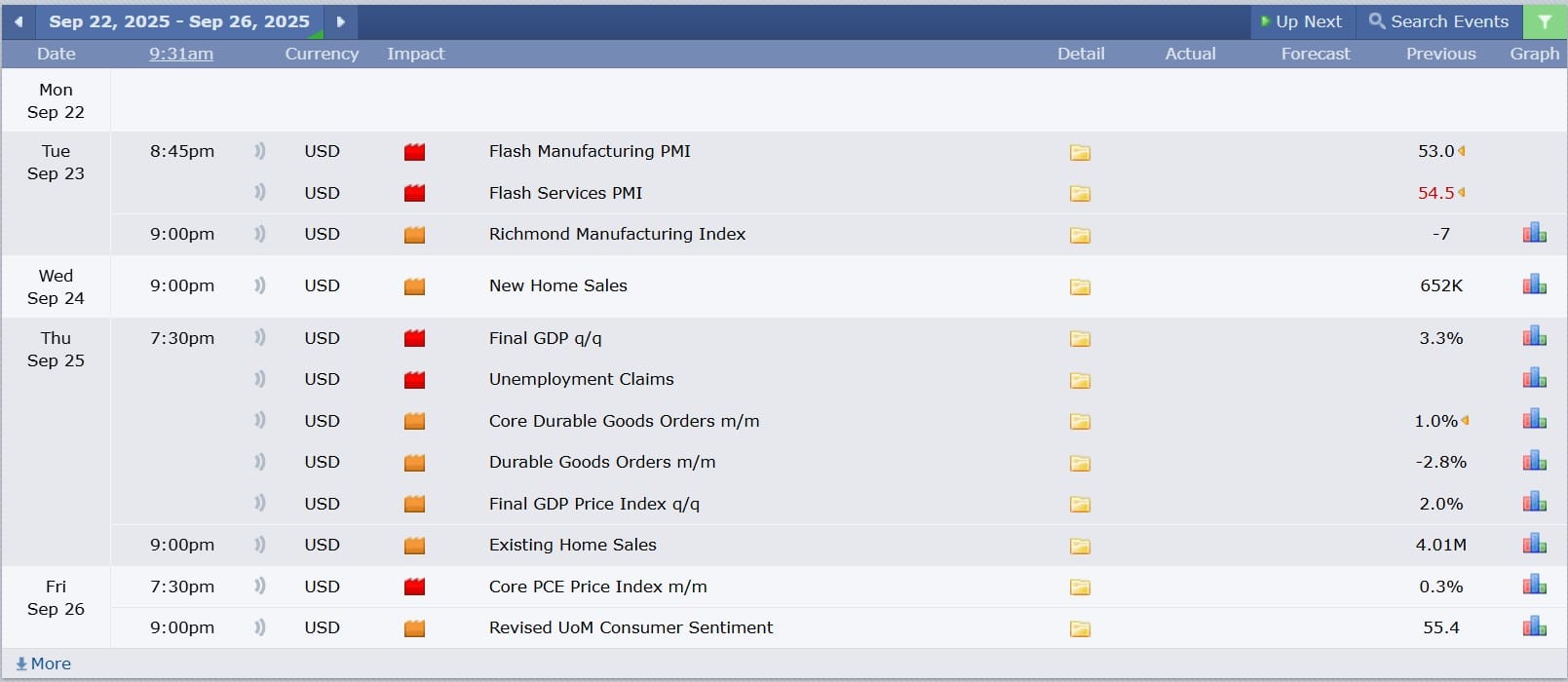This screenshot has width=1568, height=682.
Task: Open detail folder for Core PCE Price Index
Action: coord(1080,587)
